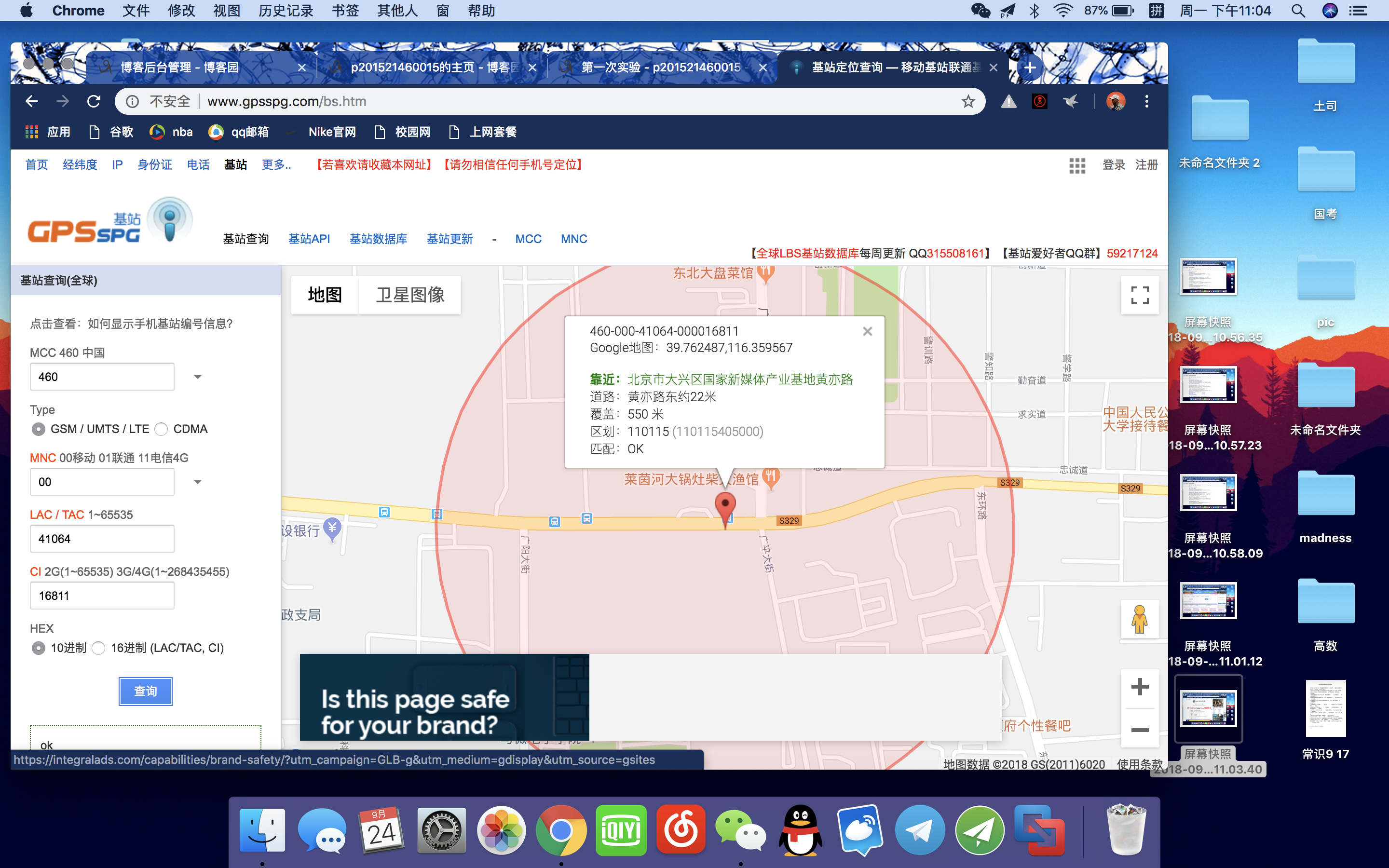
Task: Go back with the browser back arrow
Action: pos(31,102)
